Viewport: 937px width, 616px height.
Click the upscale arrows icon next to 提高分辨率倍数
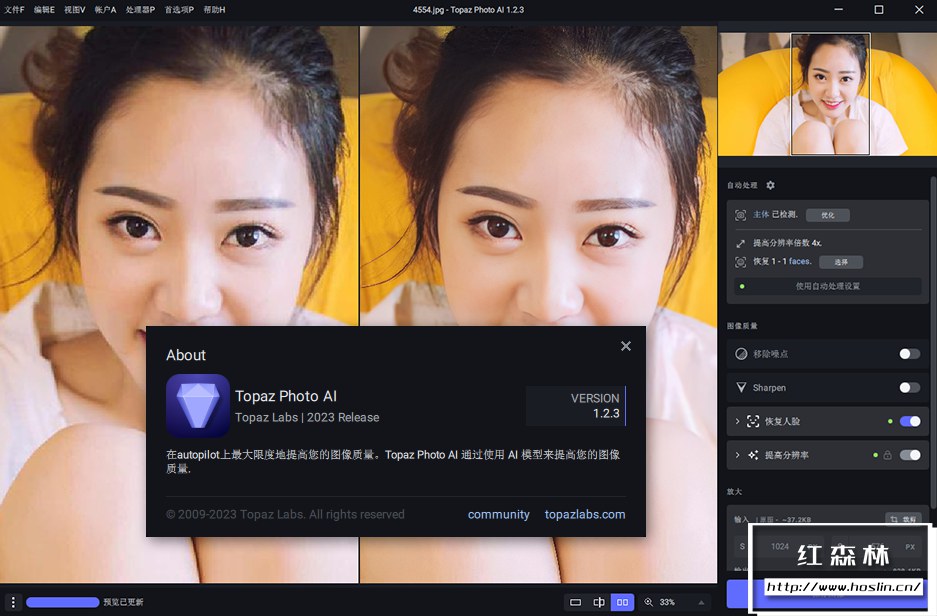pyautogui.click(x=740, y=243)
